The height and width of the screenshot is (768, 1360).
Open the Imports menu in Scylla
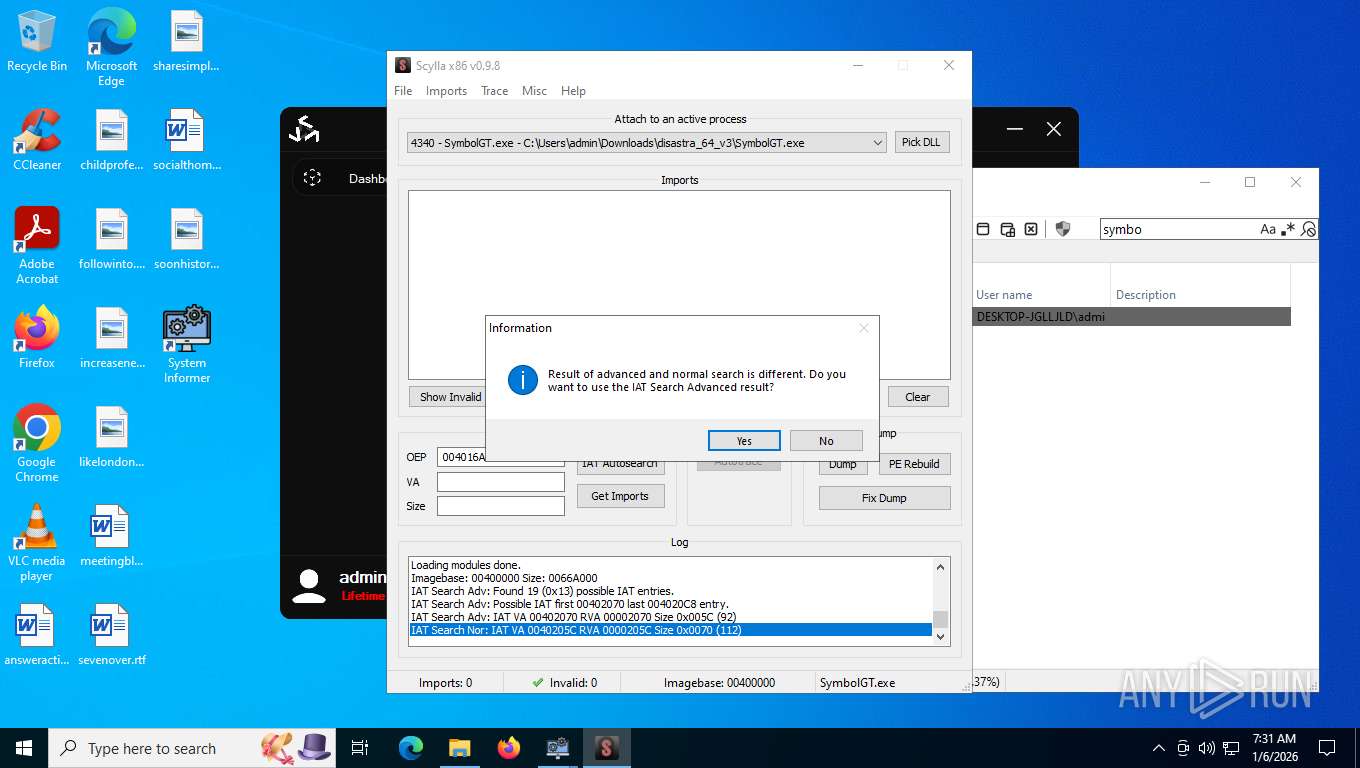coord(446,91)
